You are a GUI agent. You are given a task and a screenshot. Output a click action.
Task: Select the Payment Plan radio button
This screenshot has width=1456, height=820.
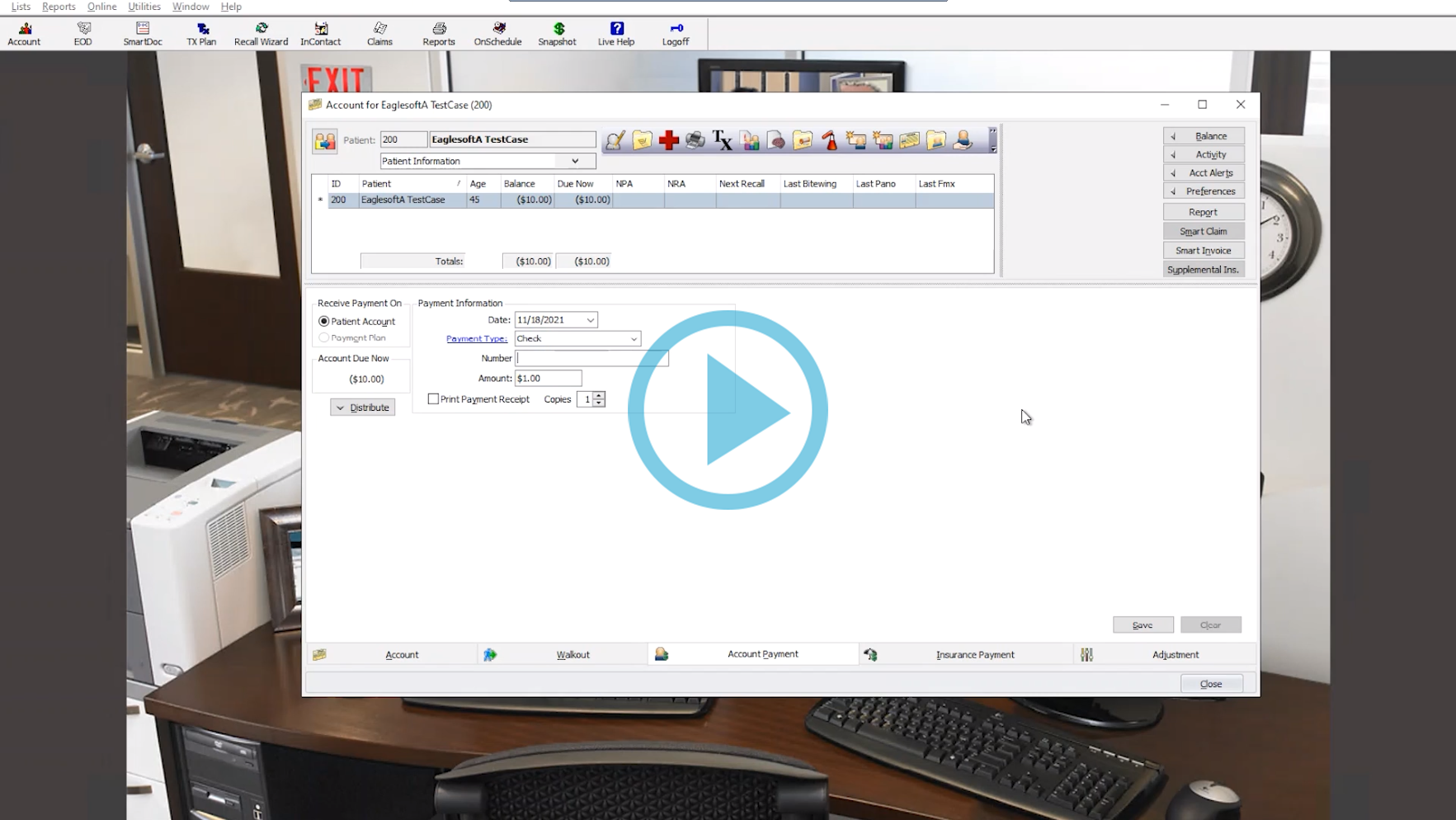click(324, 337)
